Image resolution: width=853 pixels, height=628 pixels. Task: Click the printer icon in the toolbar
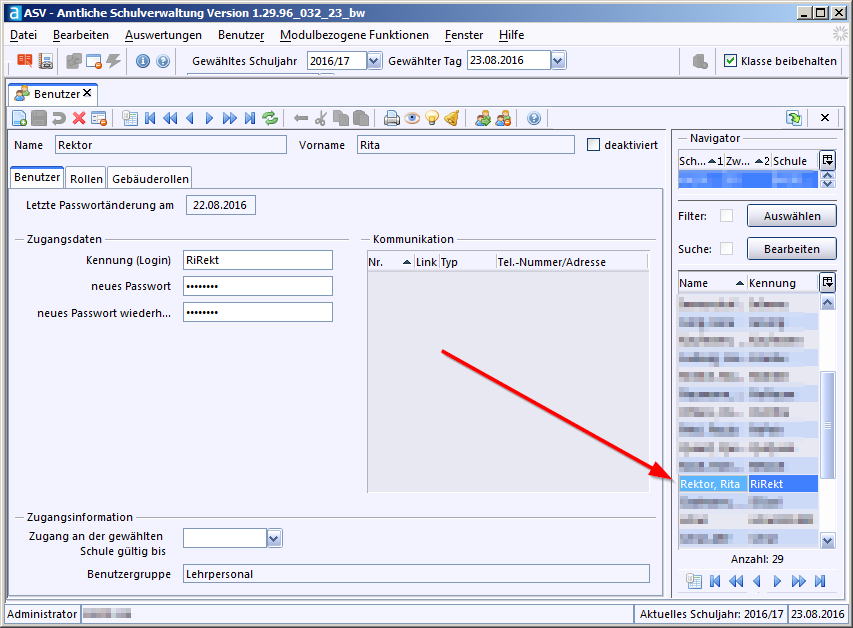pyautogui.click(x=392, y=118)
